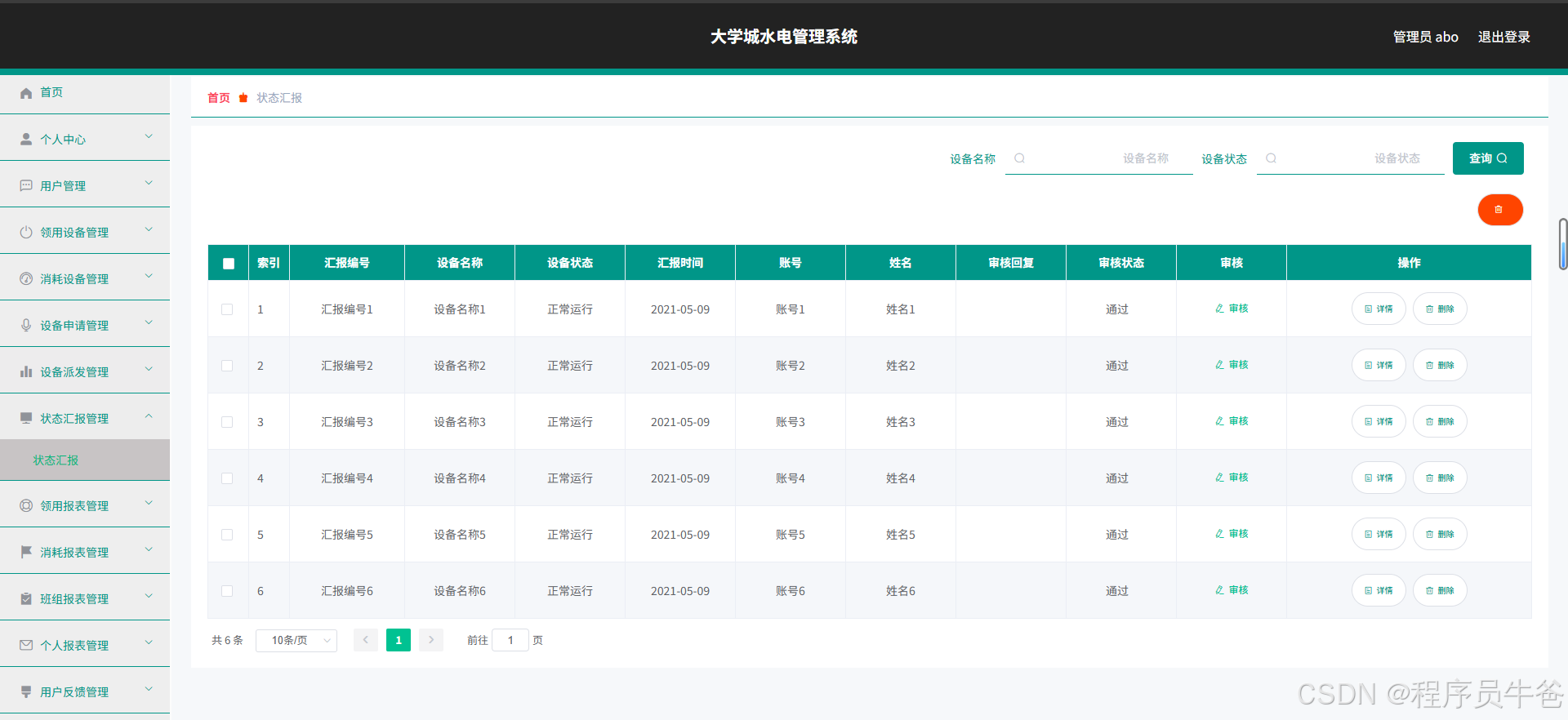Expand the 消耗设备管理 chevron
Image resolution: width=1568 pixels, height=720 pixels.
[x=149, y=276]
